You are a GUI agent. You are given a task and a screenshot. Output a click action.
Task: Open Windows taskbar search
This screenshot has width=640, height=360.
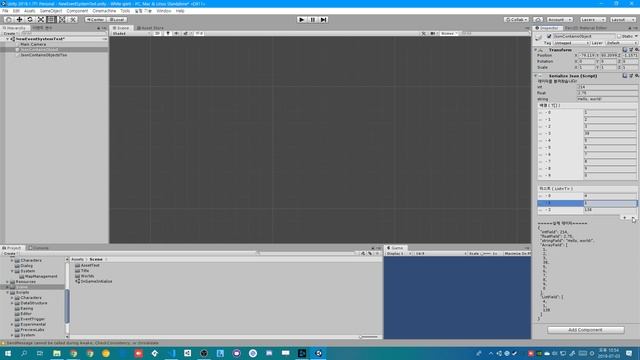click(24, 353)
